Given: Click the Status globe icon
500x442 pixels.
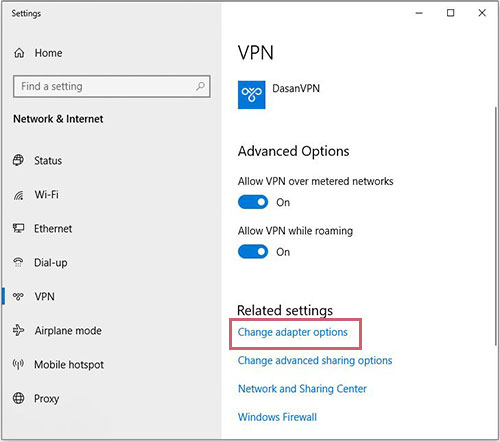Looking at the screenshot, I should click(x=18, y=160).
